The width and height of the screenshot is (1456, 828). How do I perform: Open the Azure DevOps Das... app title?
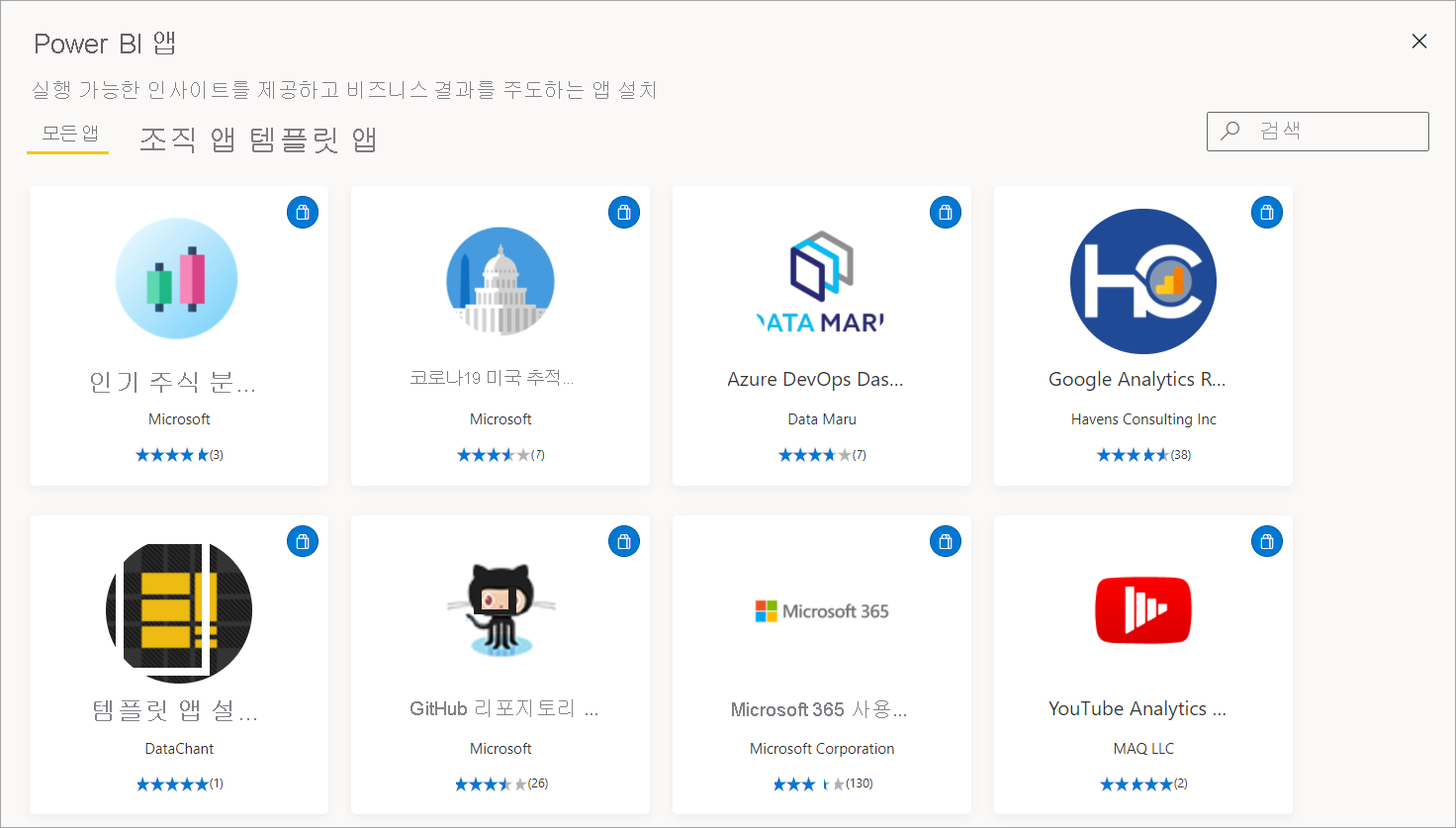point(815,379)
